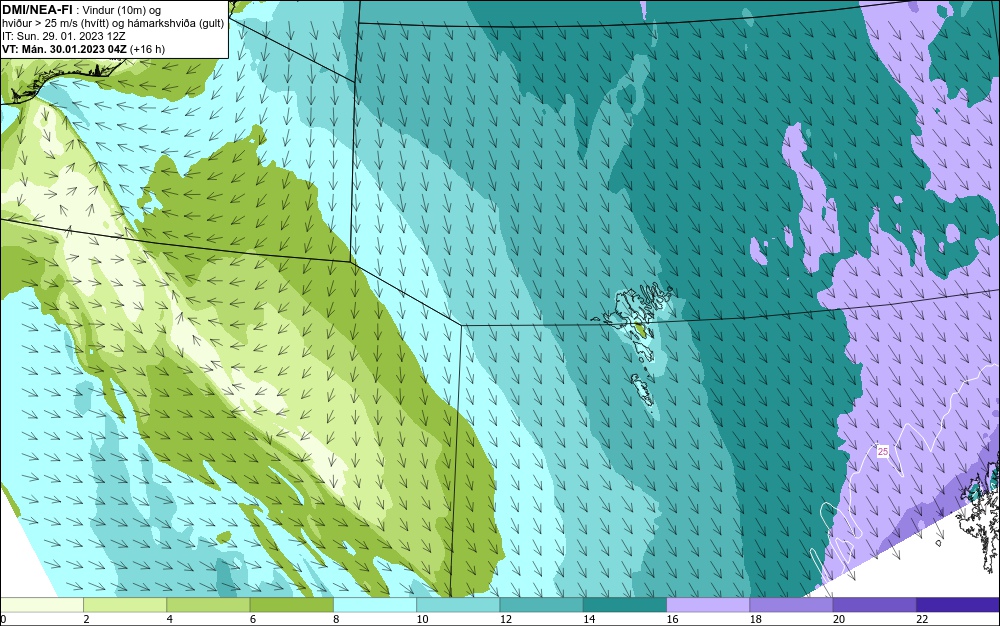1000x626 pixels.
Task: Click the legend value '4'
Action: click(170, 619)
